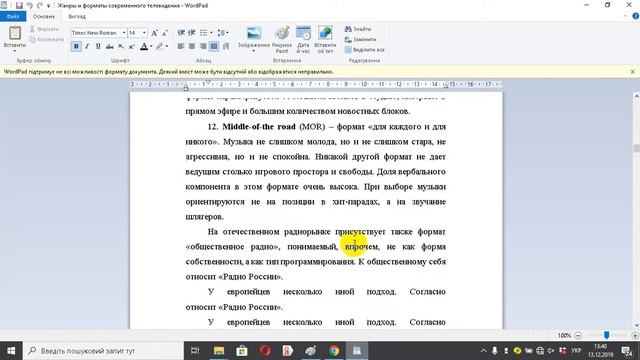
Task: Toggle Superscript formatting
Action: 131,47
